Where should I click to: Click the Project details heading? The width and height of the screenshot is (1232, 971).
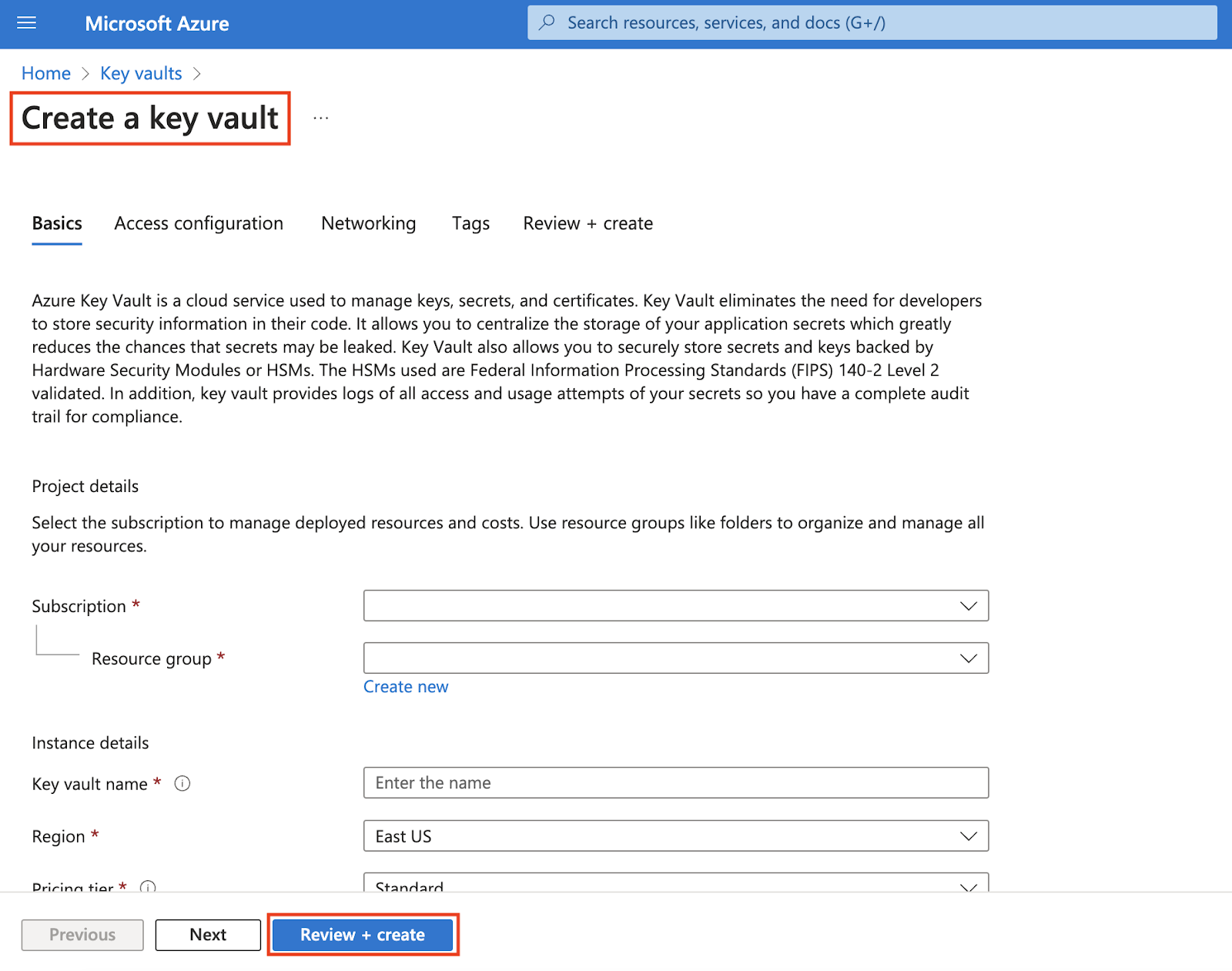click(85, 487)
